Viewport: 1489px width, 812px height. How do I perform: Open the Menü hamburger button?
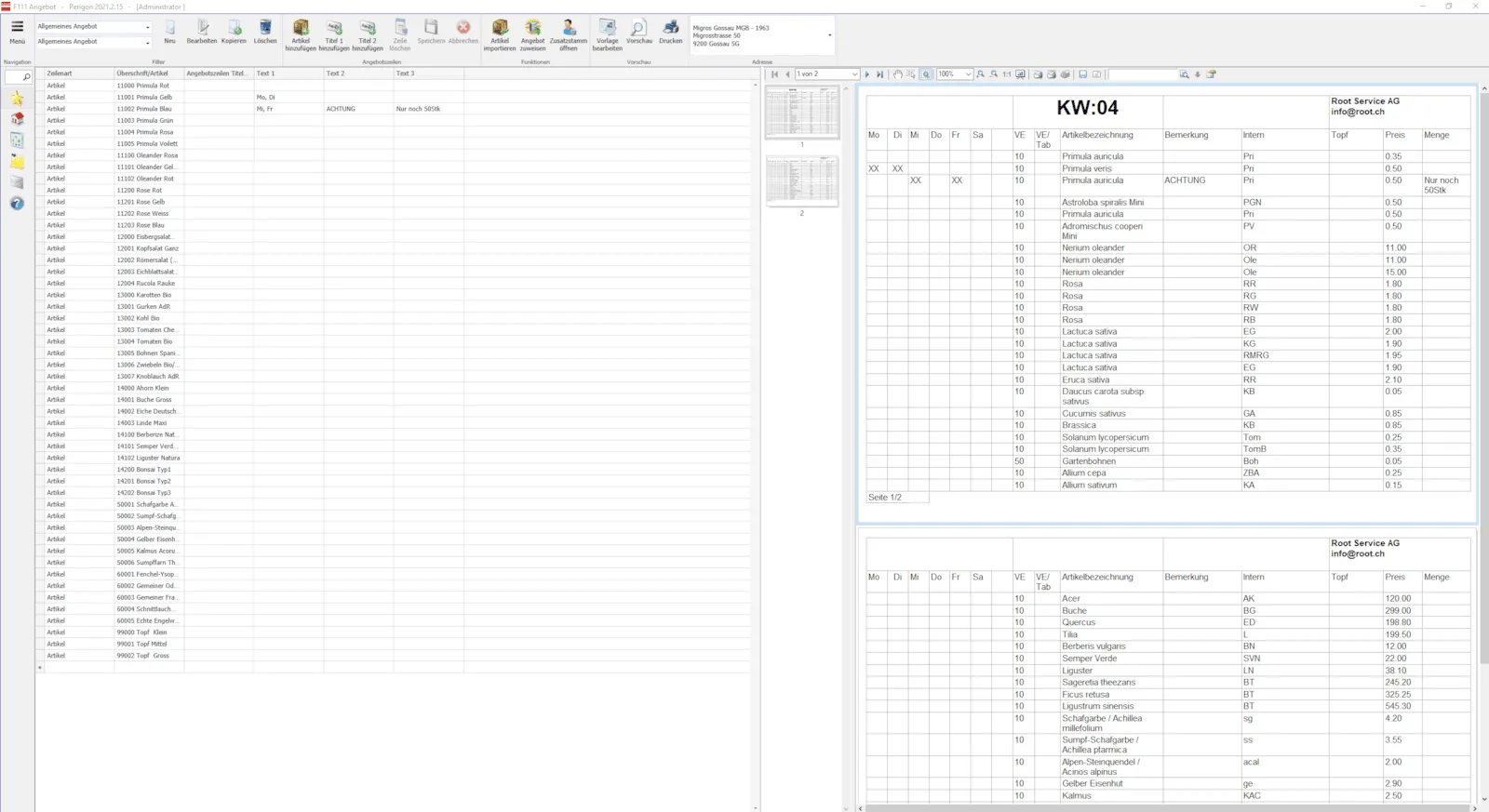tap(17, 32)
